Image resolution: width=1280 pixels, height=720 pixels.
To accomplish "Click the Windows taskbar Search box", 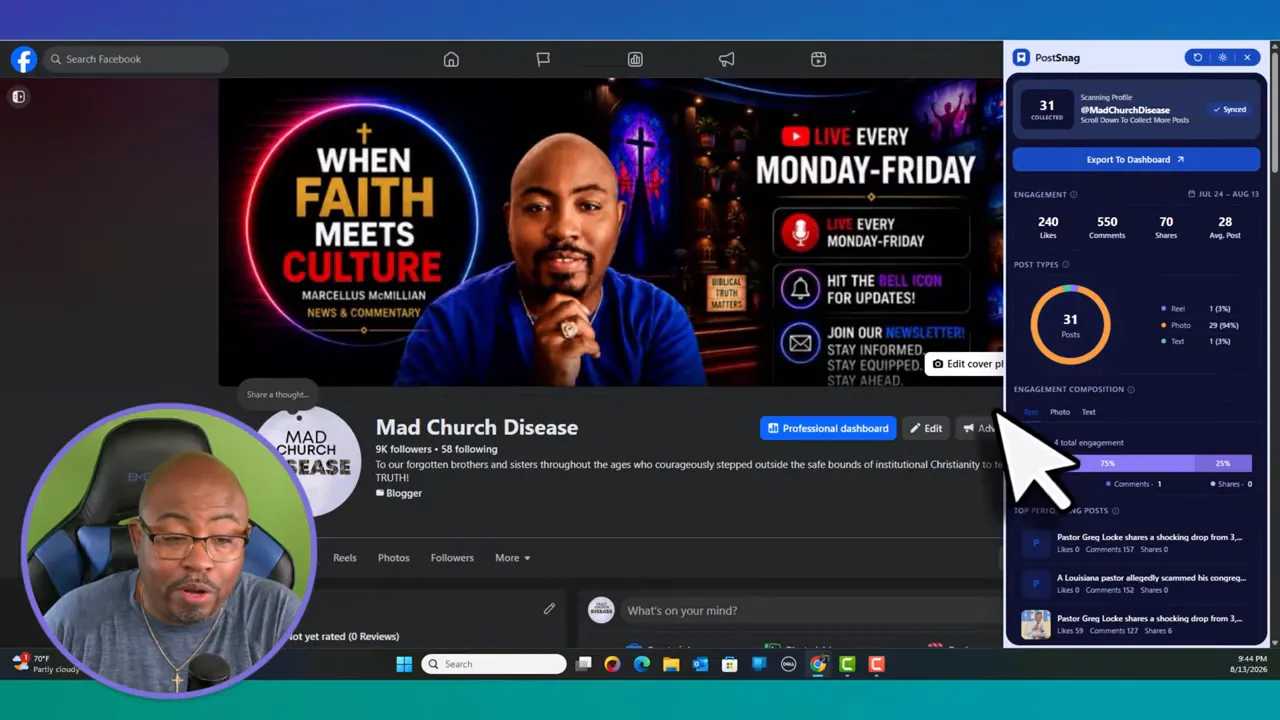I will click(494, 664).
